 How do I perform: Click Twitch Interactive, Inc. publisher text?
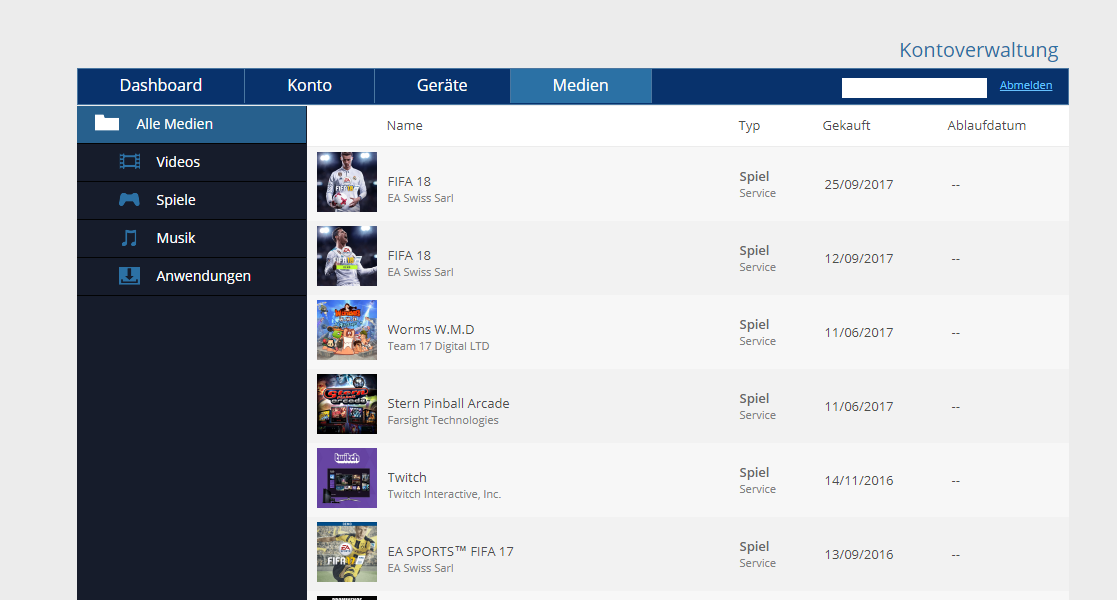point(445,495)
